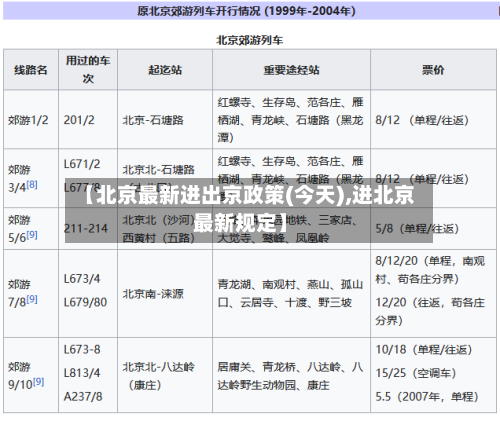The image size is (500, 421).
Task: Click the 用过的车次 column header
Action: pyautogui.click(x=88, y=70)
